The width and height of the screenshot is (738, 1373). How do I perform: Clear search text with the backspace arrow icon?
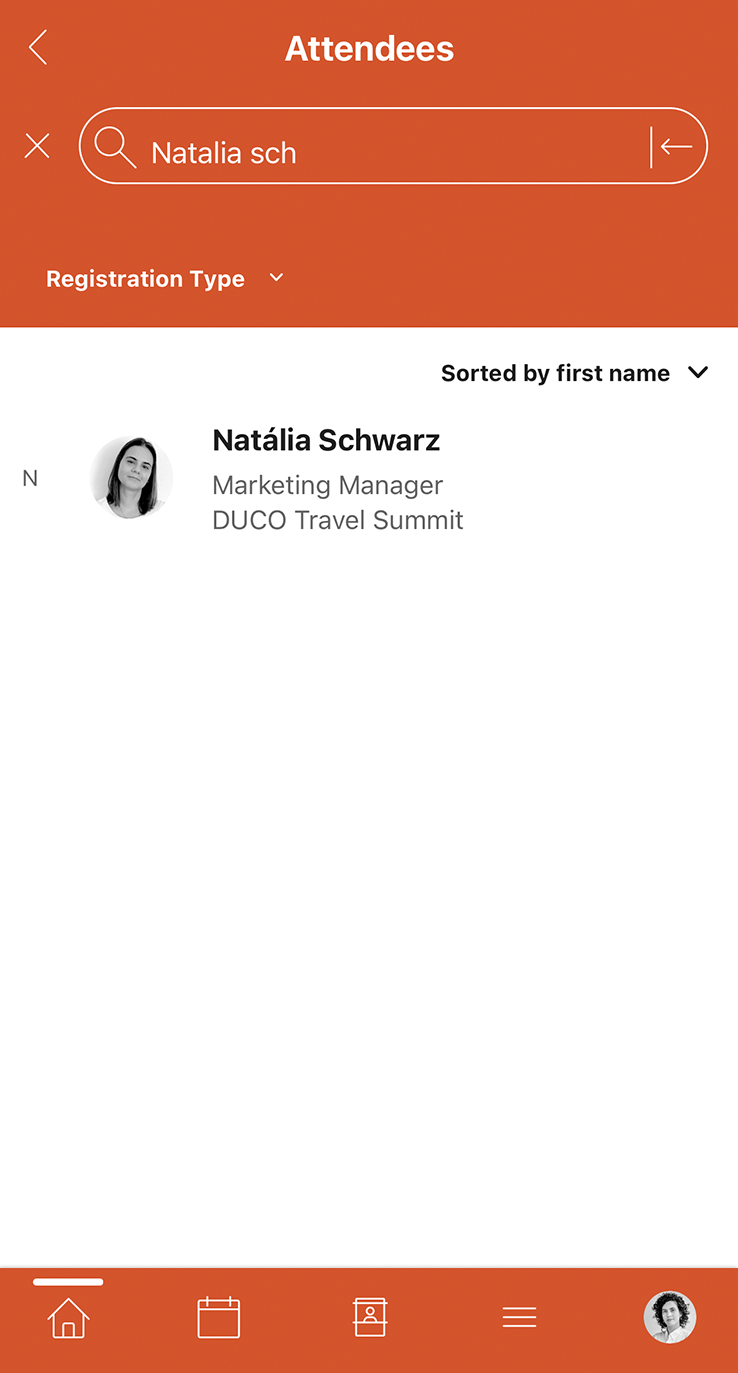(674, 147)
